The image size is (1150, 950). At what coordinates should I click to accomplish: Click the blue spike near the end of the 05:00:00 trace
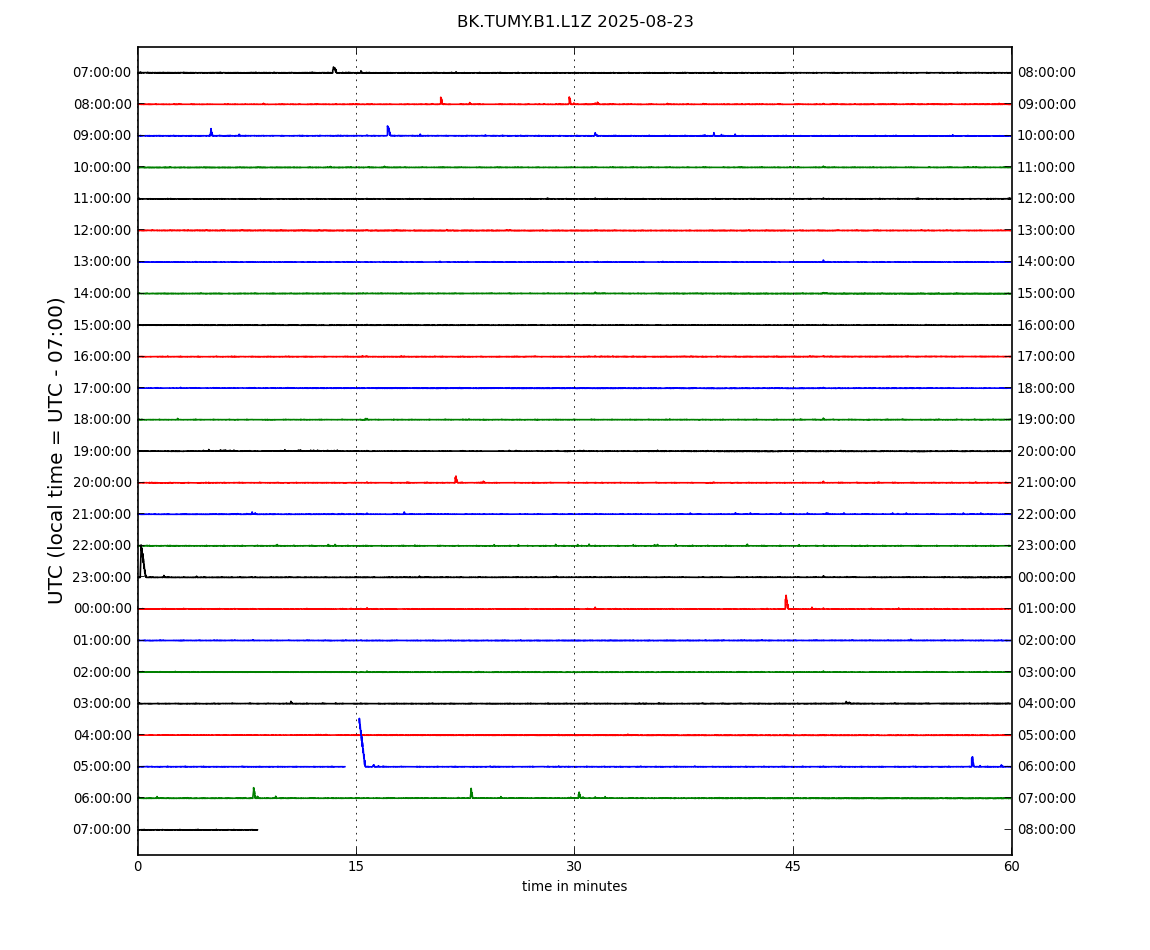pos(973,761)
